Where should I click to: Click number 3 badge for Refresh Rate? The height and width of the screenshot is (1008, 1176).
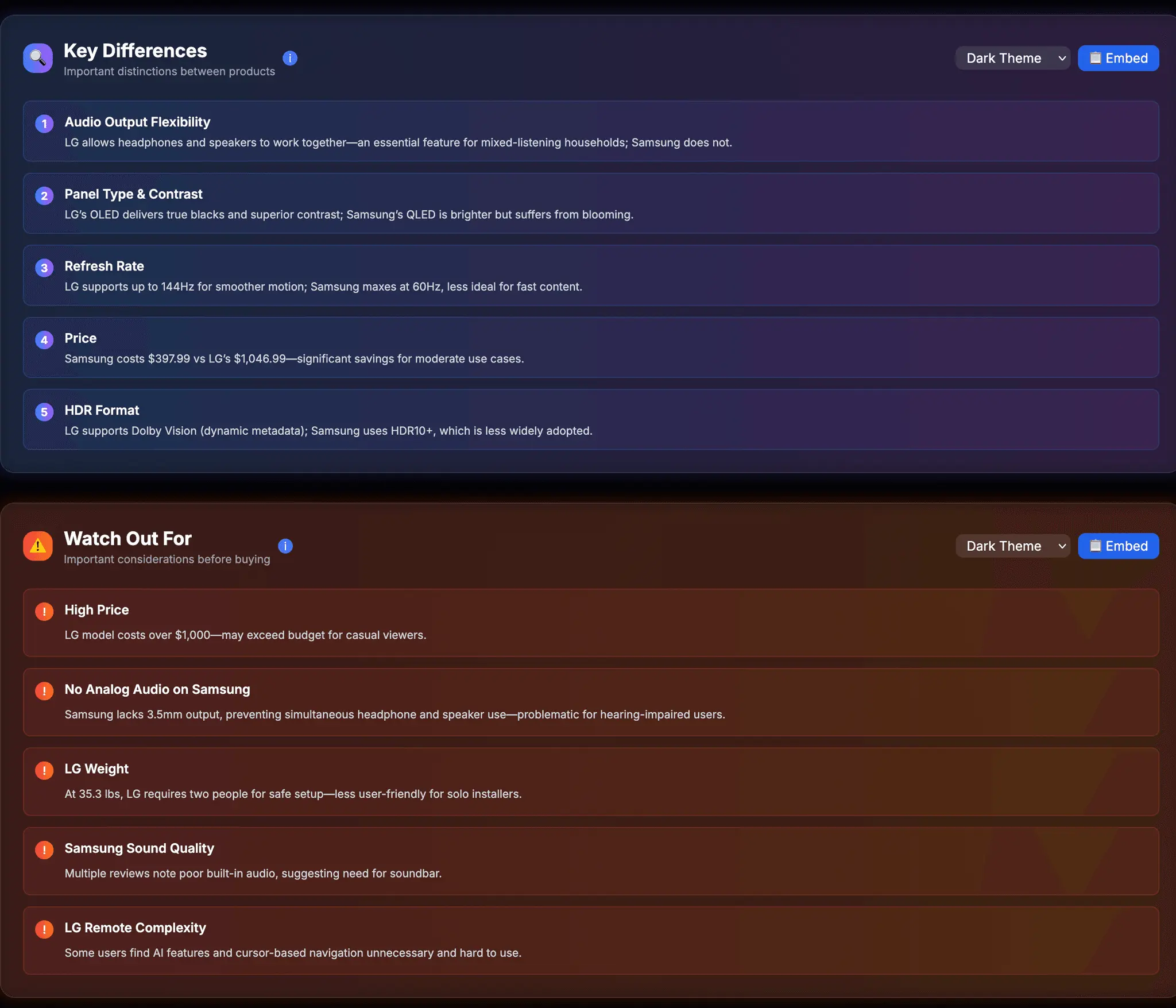[44, 268]
